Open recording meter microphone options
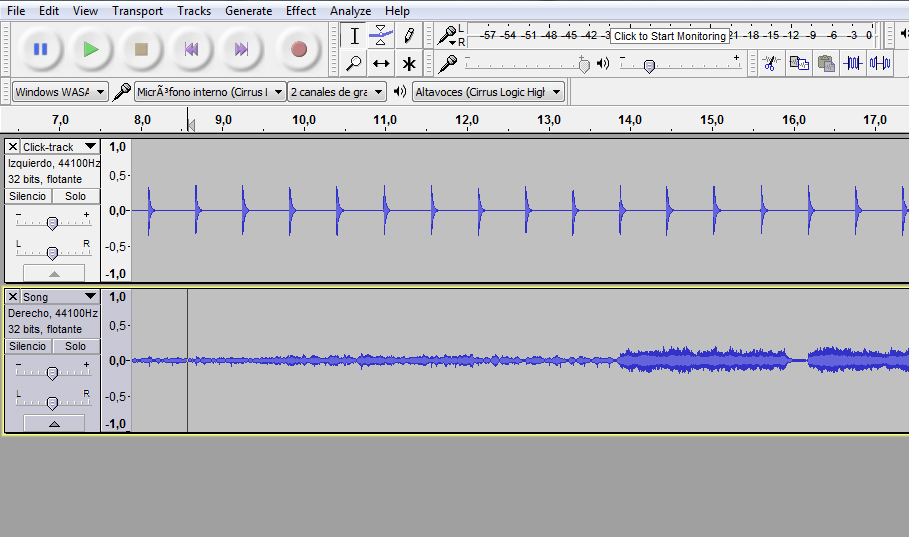The width and height of the screenshot is (909, 537). (x=448, y=36)
